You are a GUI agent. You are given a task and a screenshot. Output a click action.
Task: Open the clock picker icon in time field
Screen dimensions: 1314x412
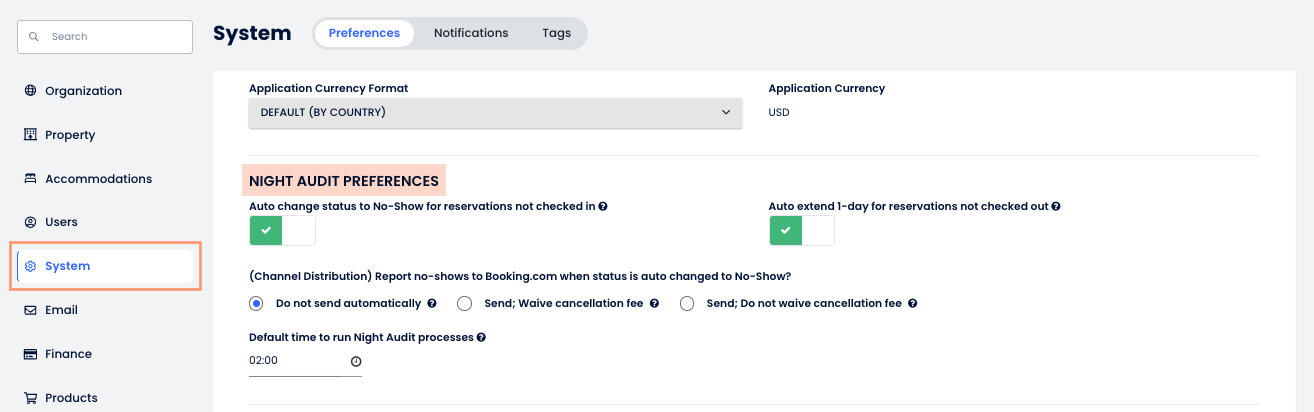(355, 361)
